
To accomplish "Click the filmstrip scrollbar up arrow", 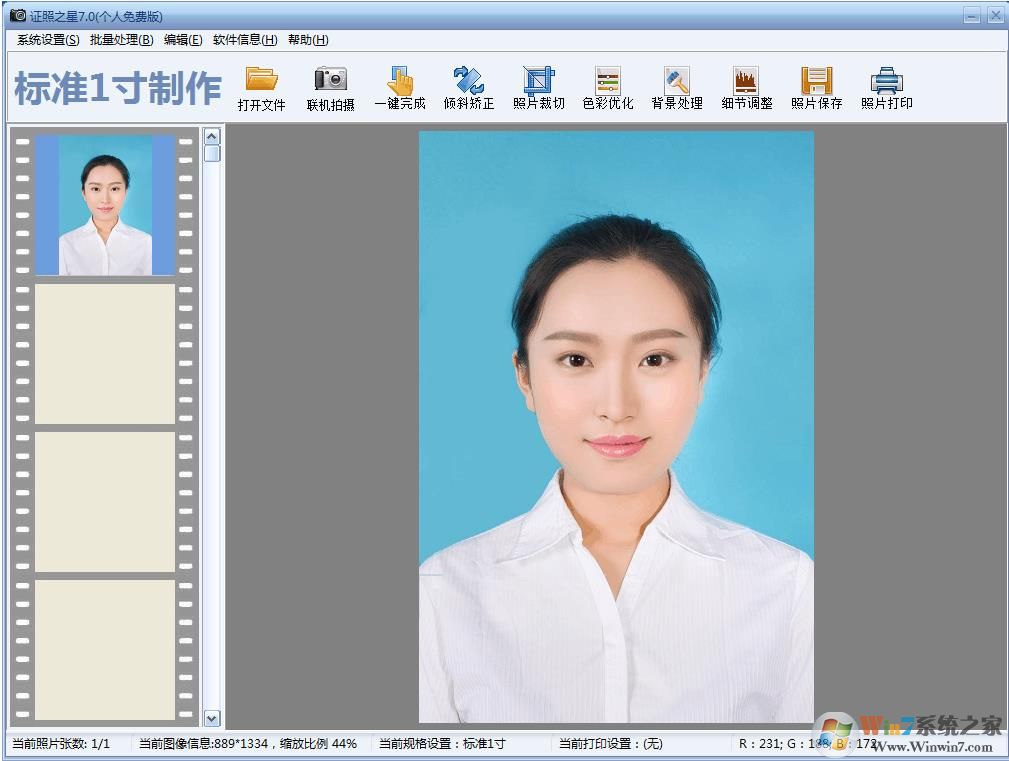I will (211, 135).
